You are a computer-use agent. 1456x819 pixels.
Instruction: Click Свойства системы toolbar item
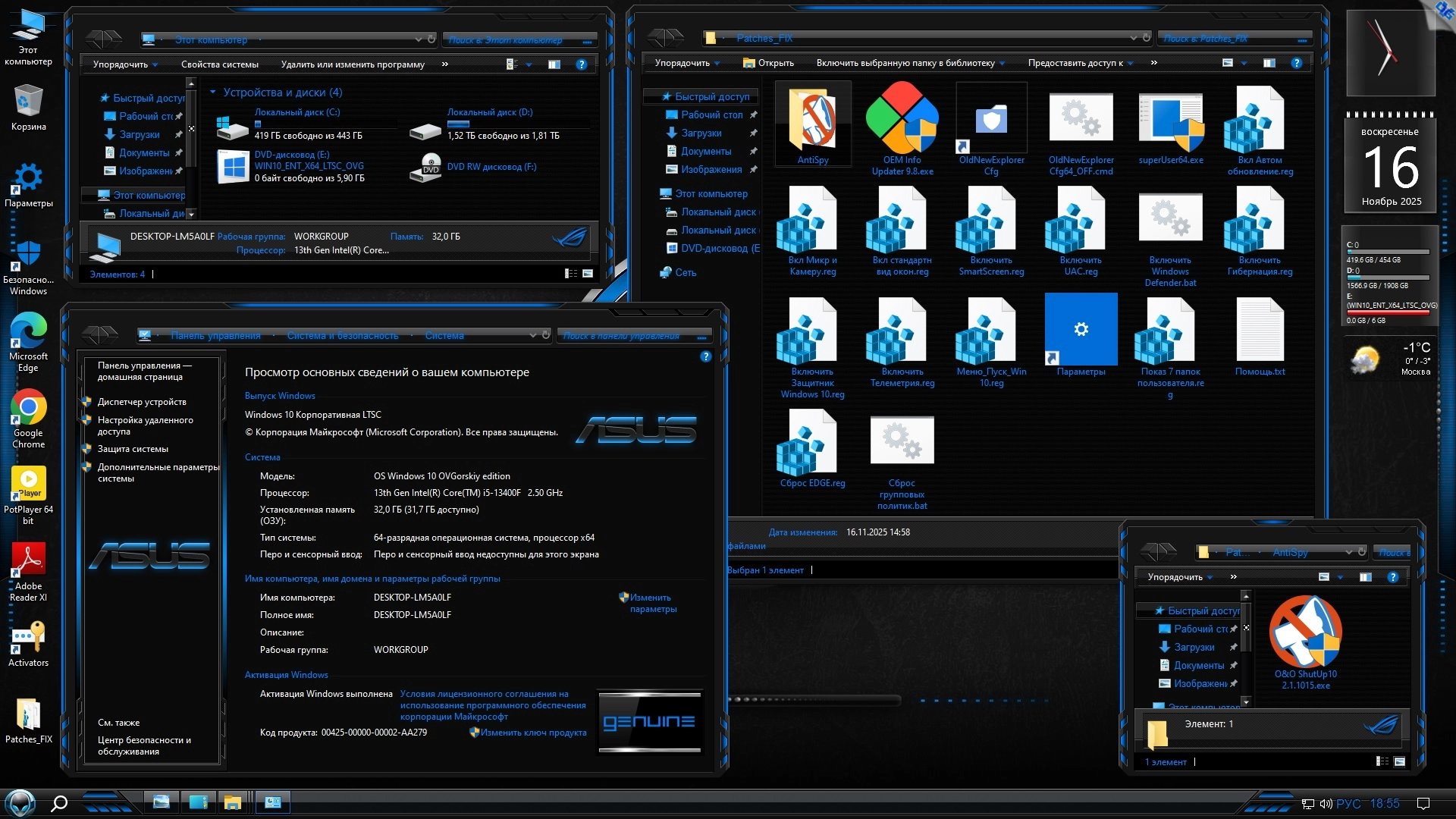point(219,64)
